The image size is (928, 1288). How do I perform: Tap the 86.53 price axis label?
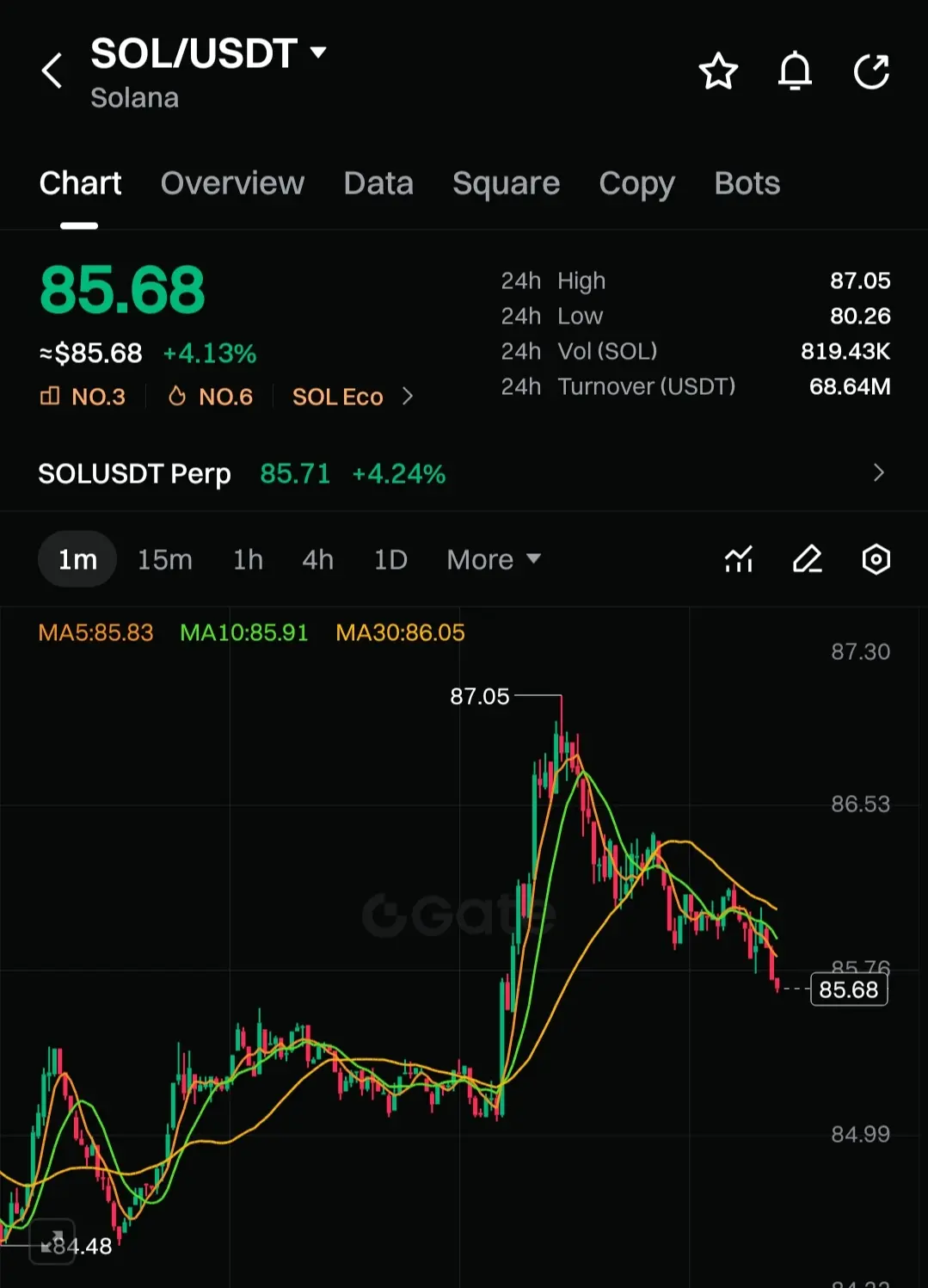point(860,804)
